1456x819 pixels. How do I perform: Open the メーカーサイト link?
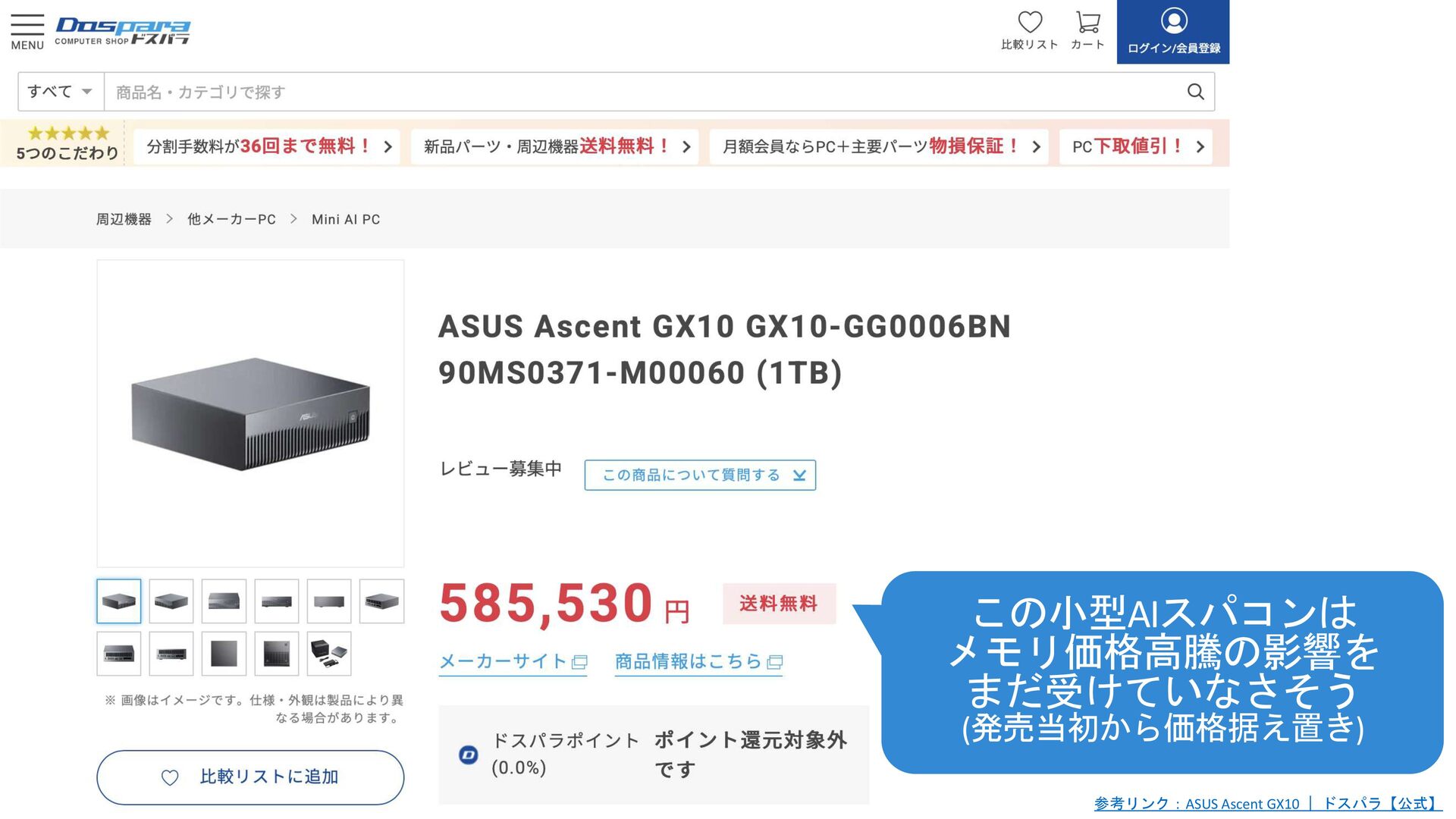coord(513,661)
